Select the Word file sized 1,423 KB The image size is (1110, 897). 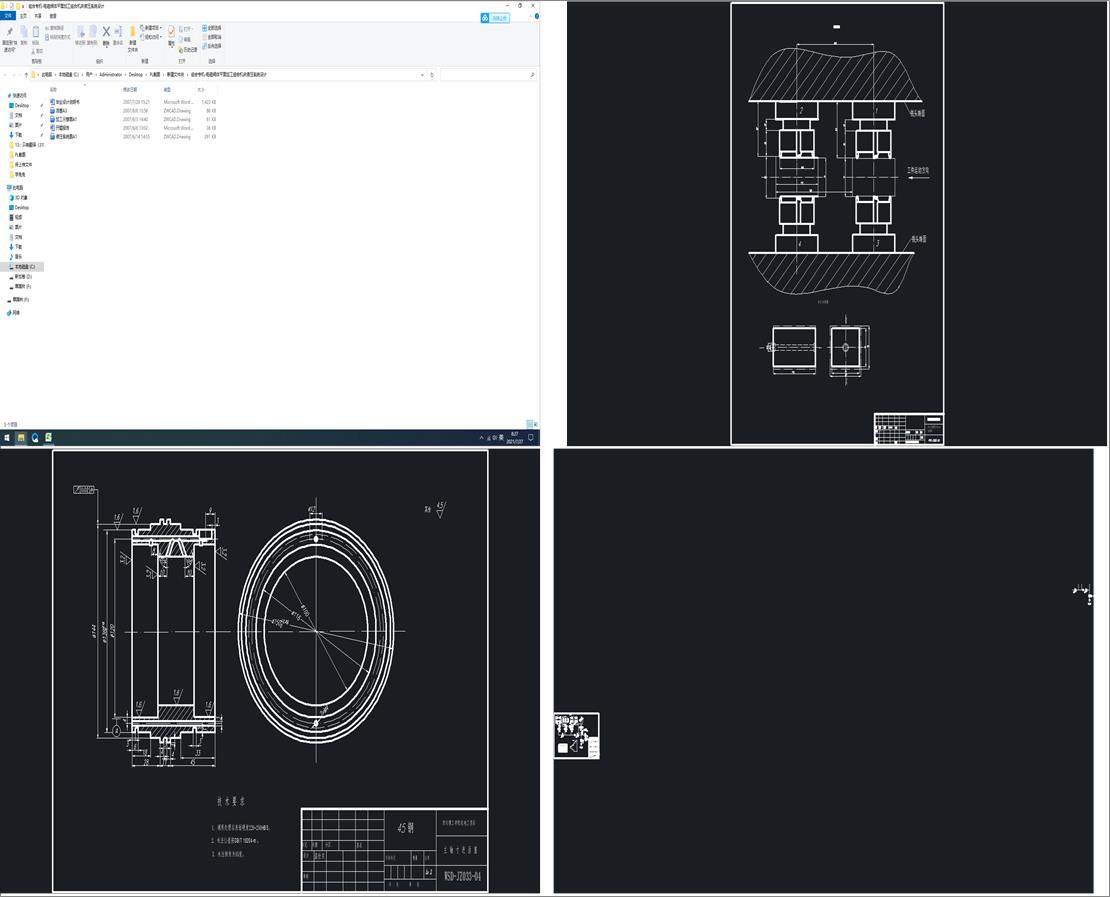pyautogui.click(x=132, y=102)
